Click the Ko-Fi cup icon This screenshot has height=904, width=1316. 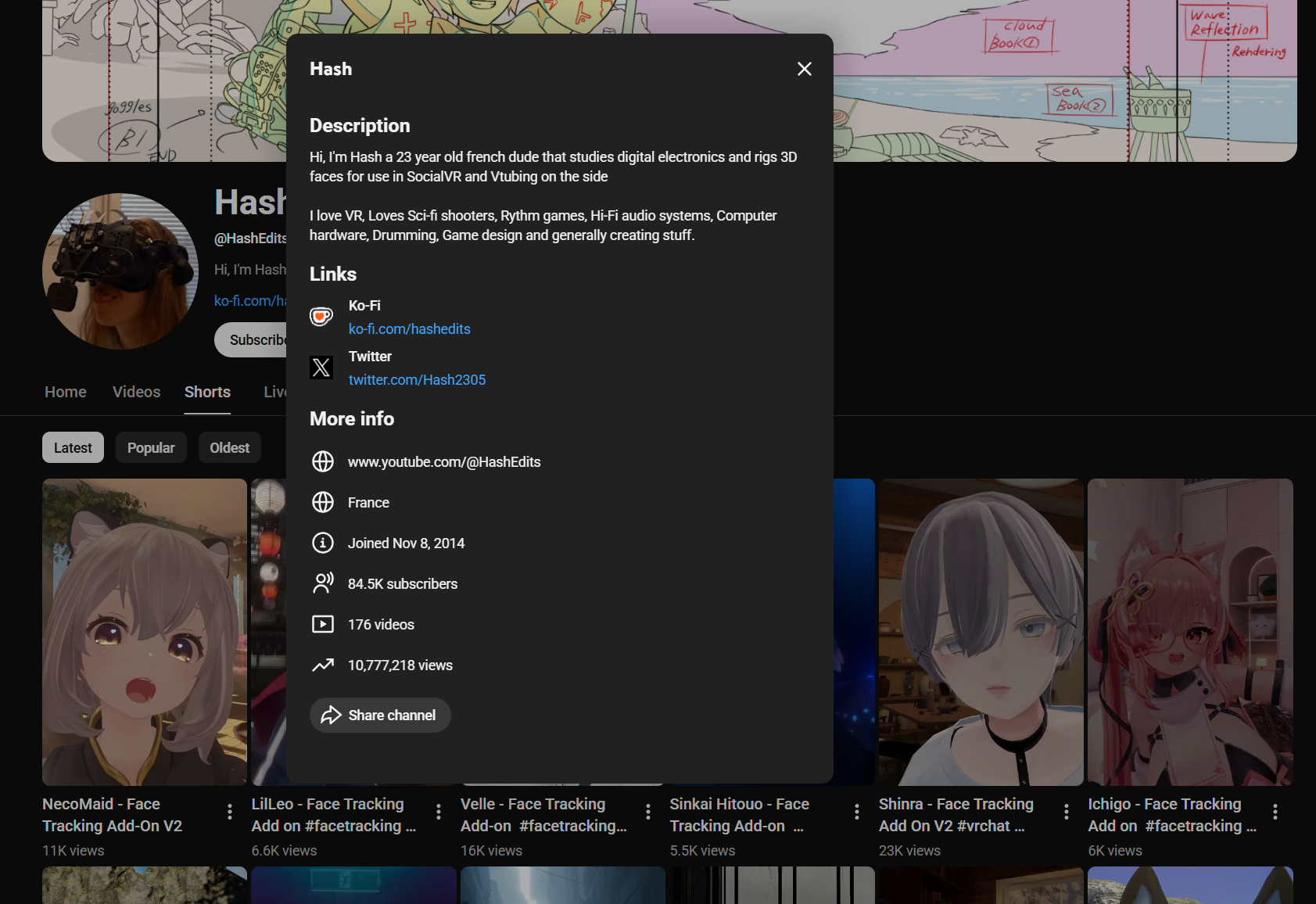pos(321,317)
